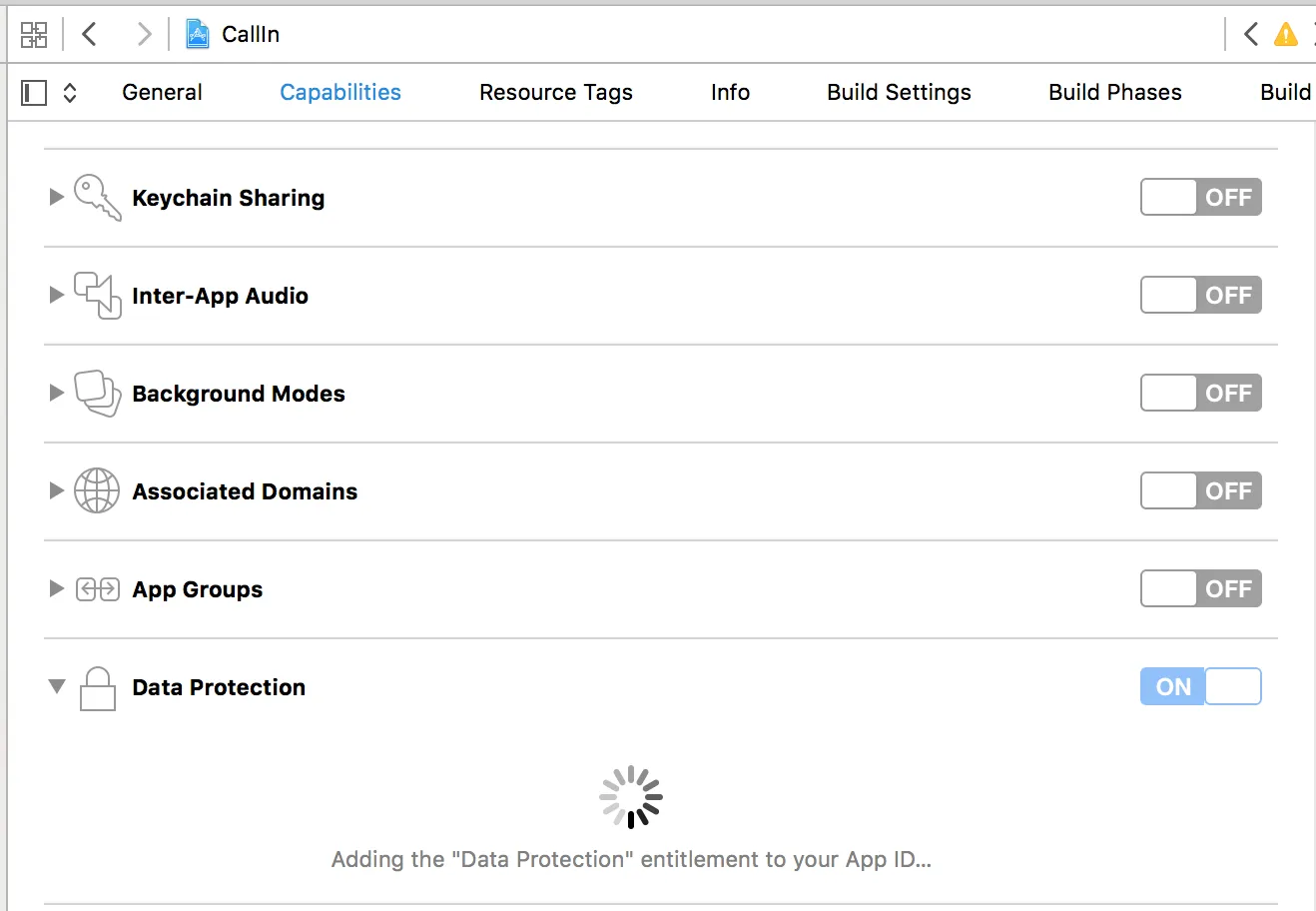The height and width of the screenshot is (911, 1316).
Task: Click the Data Protection padlock icon
Action: pos(97,688)
